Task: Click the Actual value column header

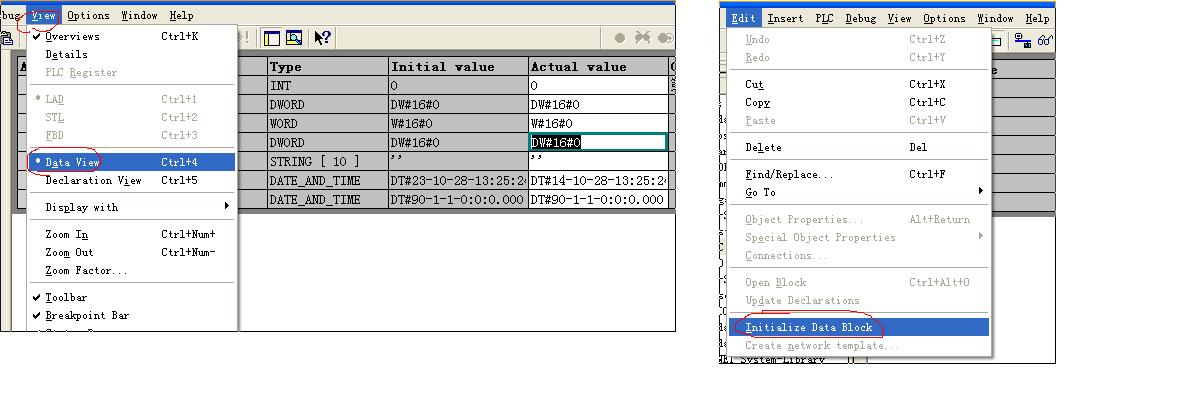Action: click(598, 67)
